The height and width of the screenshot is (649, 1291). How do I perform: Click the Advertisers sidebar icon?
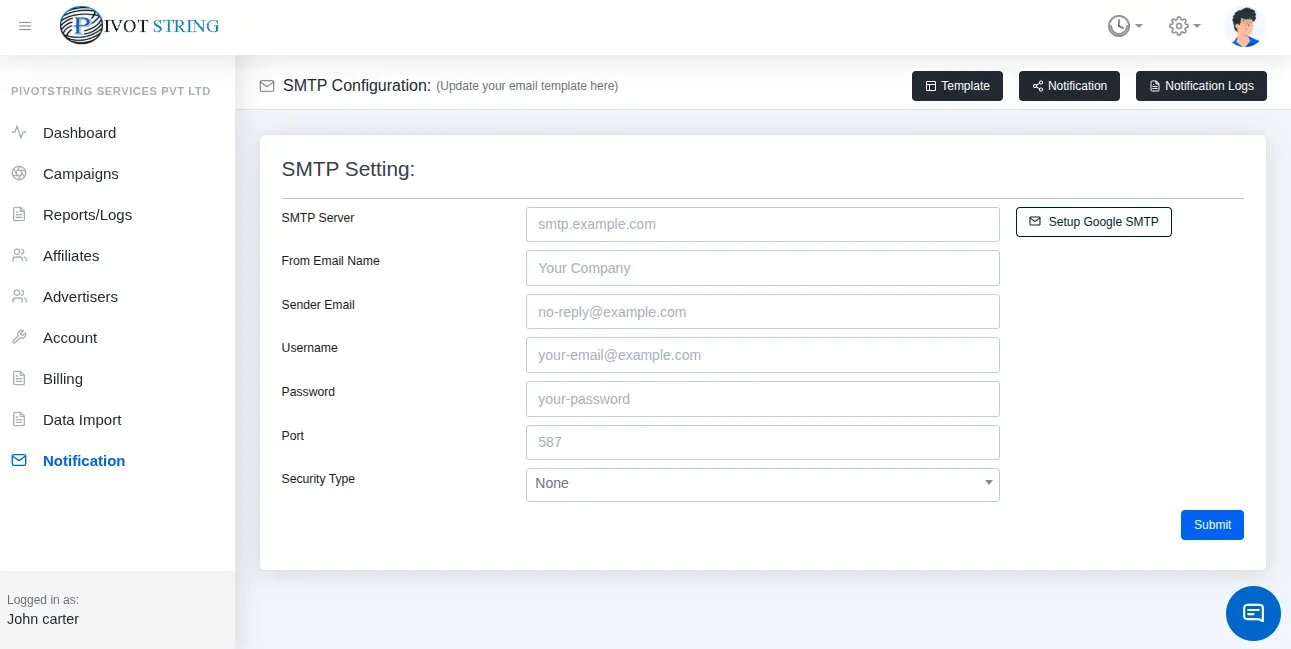coord(19,296)
